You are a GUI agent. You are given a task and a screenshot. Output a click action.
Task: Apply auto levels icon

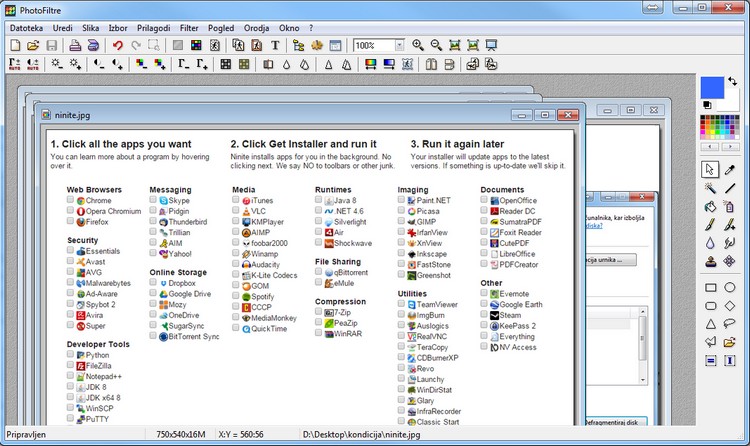tap(14, 64)
